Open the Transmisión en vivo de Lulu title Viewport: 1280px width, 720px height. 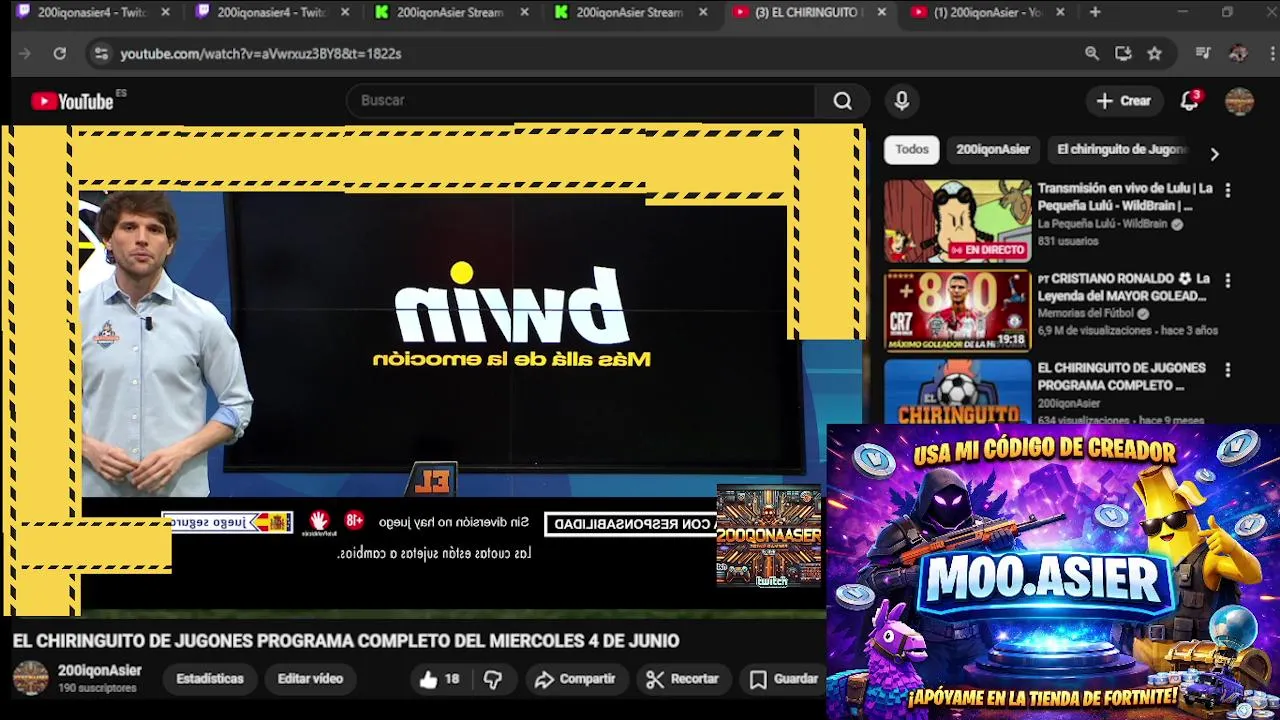coord(1125,197)
